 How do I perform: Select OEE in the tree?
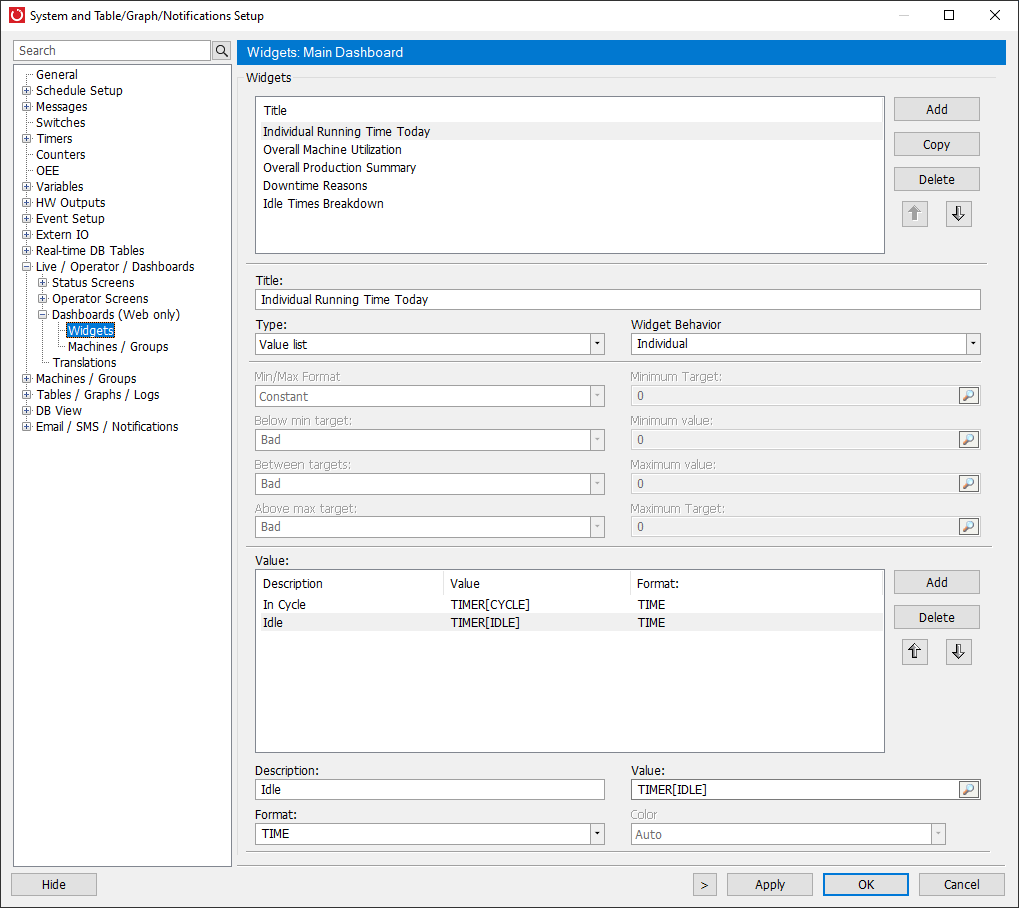pyautogui.click(x=47, y=171)
